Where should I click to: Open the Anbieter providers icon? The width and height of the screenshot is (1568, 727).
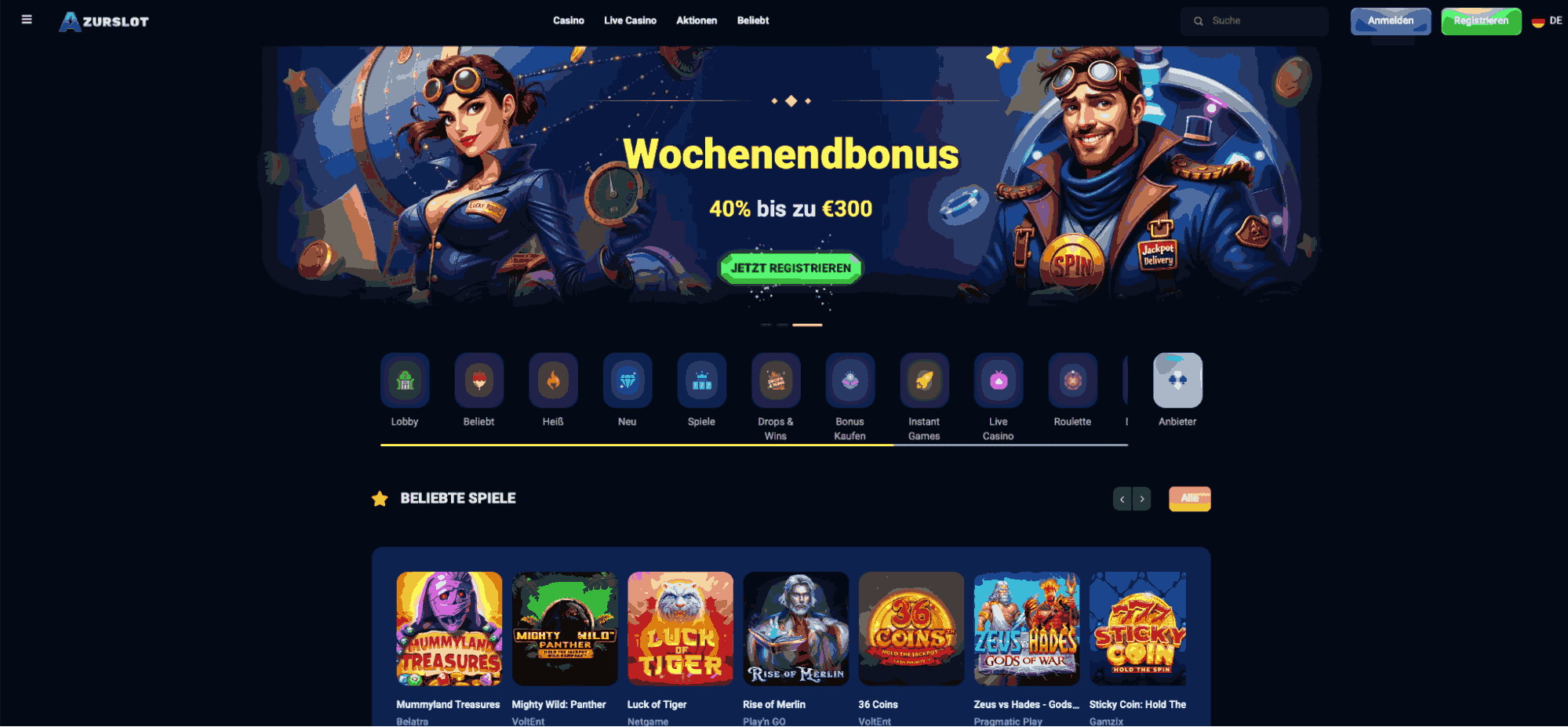(x=1177, y=380)
